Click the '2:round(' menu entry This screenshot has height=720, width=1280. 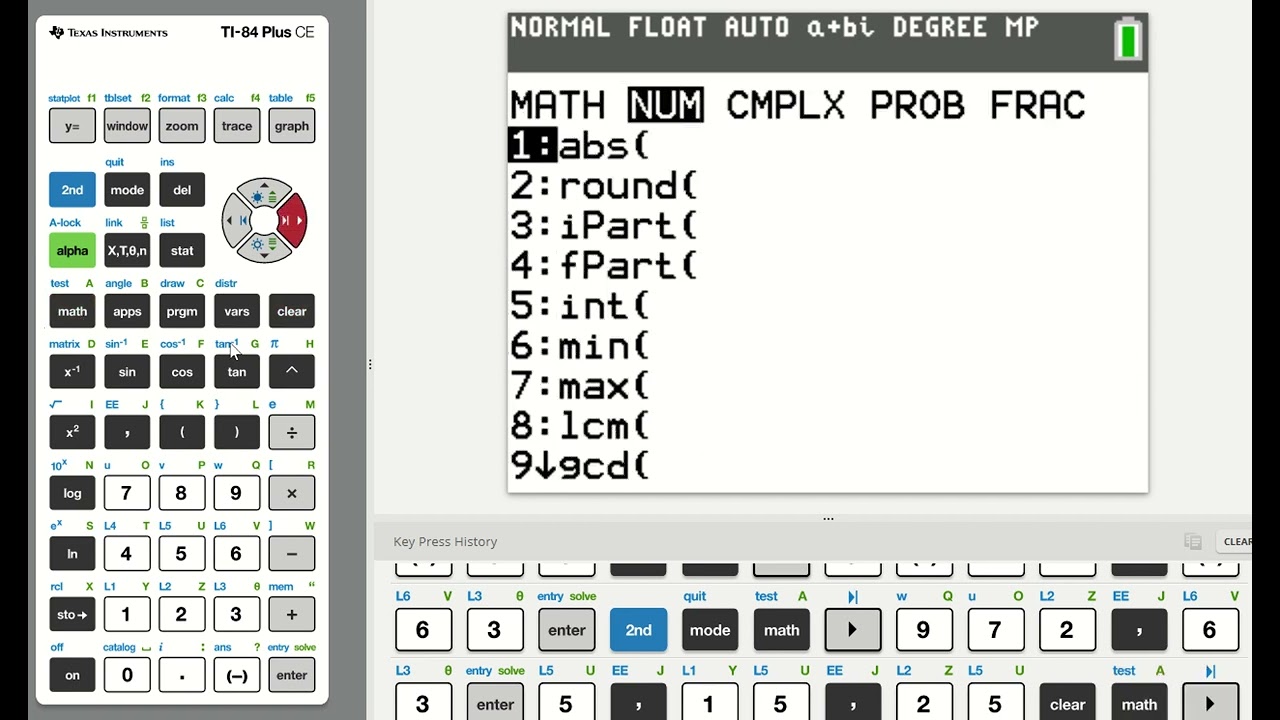604,186
